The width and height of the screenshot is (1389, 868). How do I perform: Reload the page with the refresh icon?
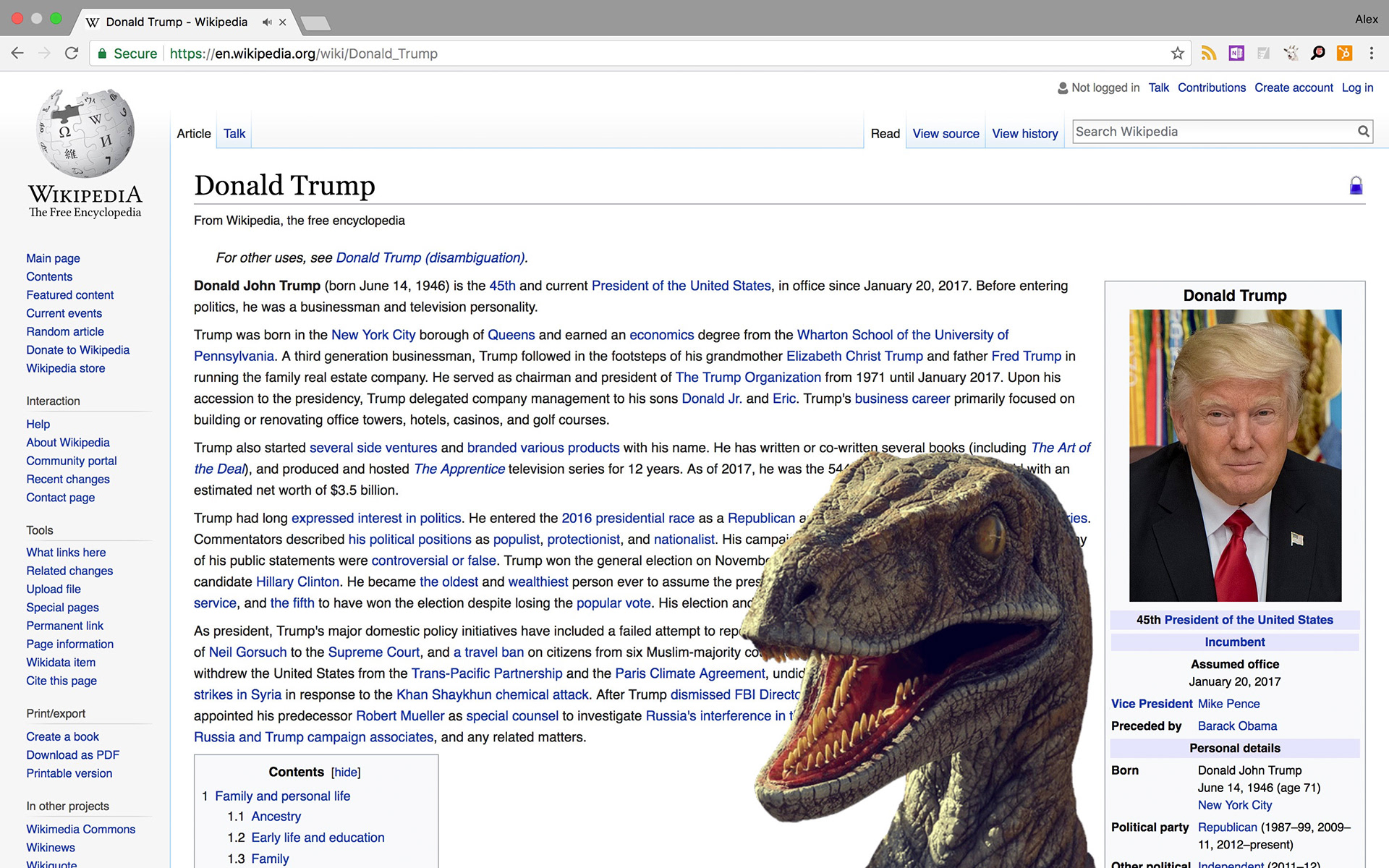pos(71,54)
